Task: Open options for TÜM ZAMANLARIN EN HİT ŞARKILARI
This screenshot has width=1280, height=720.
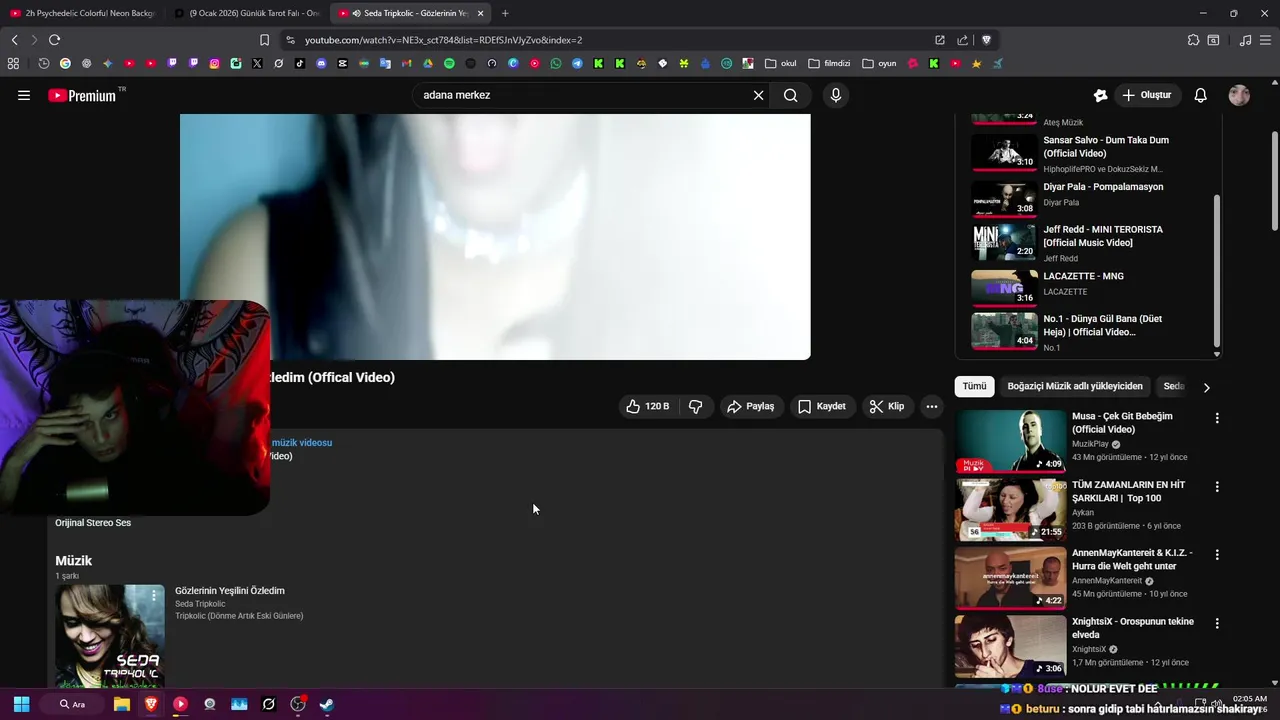Action: (x=1217, y=487)
